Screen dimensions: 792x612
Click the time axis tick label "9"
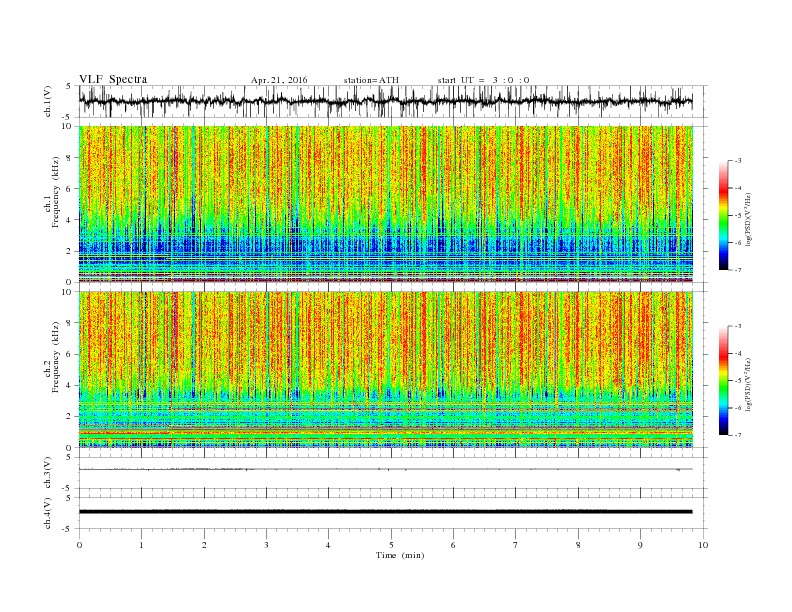[x=640, y=545]
